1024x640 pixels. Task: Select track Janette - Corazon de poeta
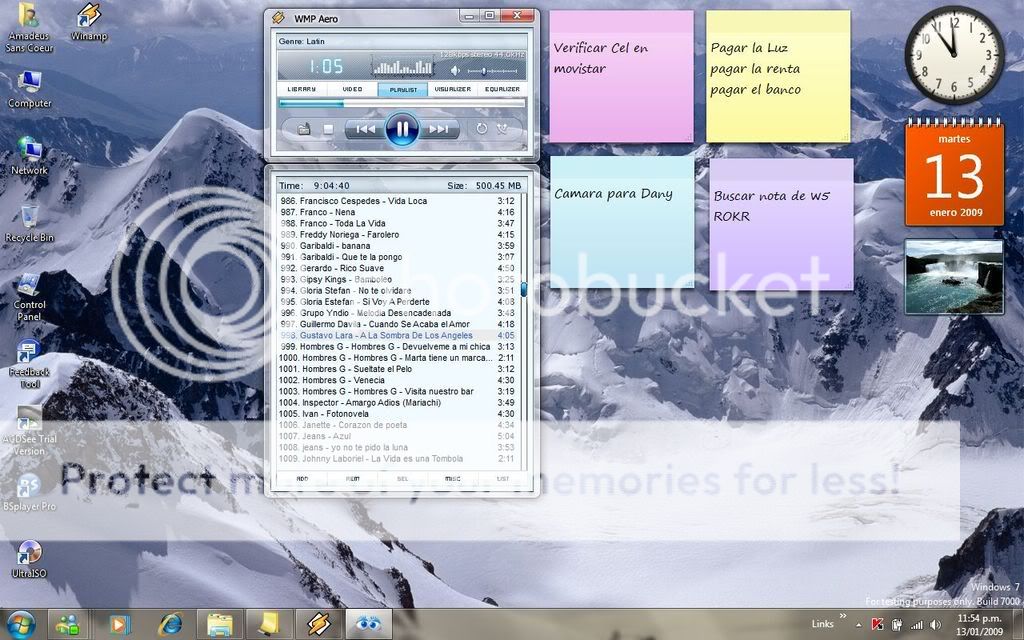pos(397,425)
